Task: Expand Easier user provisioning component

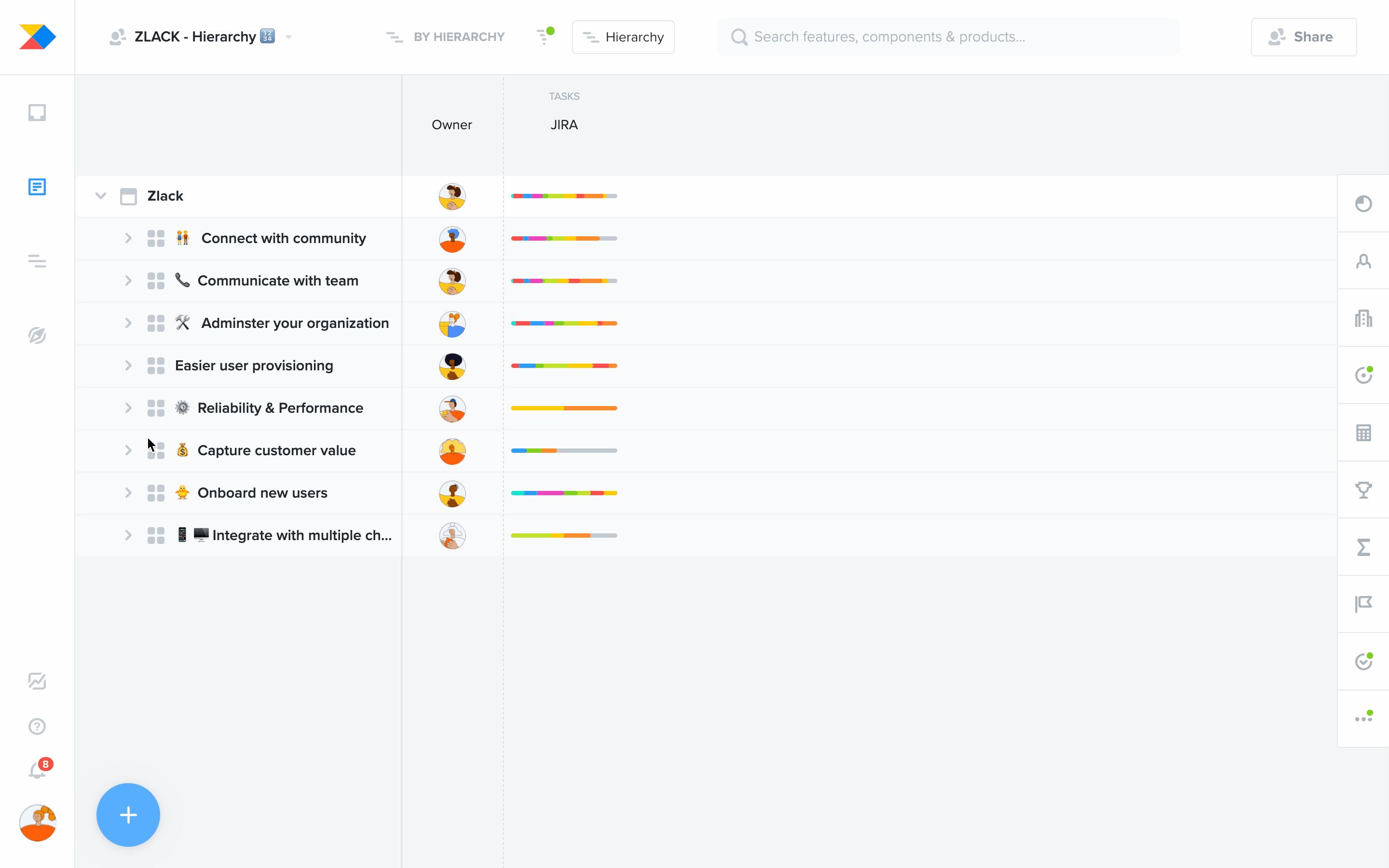Action: (128, 366)
